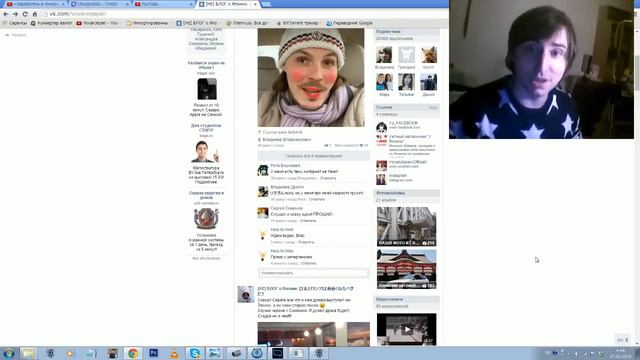Screen dimensions: 640x360
Task: Open the Сервисы bookmark
Action: 15,23
